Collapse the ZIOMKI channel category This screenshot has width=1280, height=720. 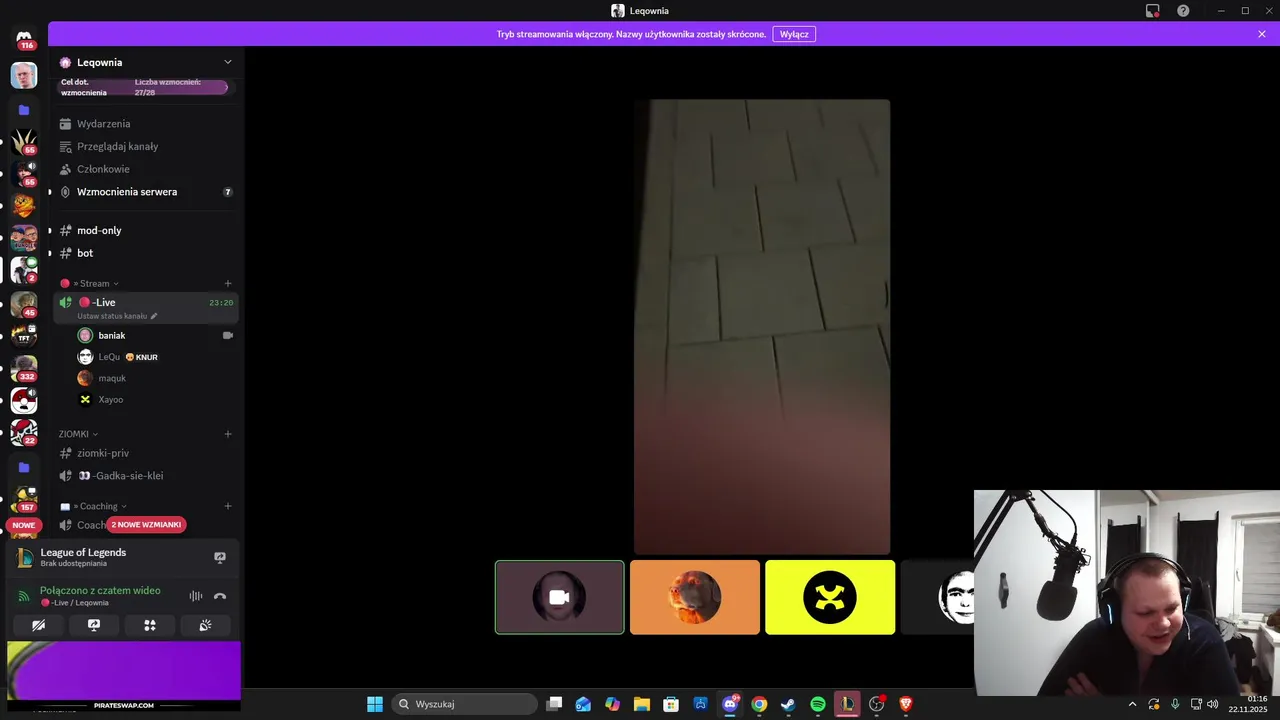(x=78, y=434)
